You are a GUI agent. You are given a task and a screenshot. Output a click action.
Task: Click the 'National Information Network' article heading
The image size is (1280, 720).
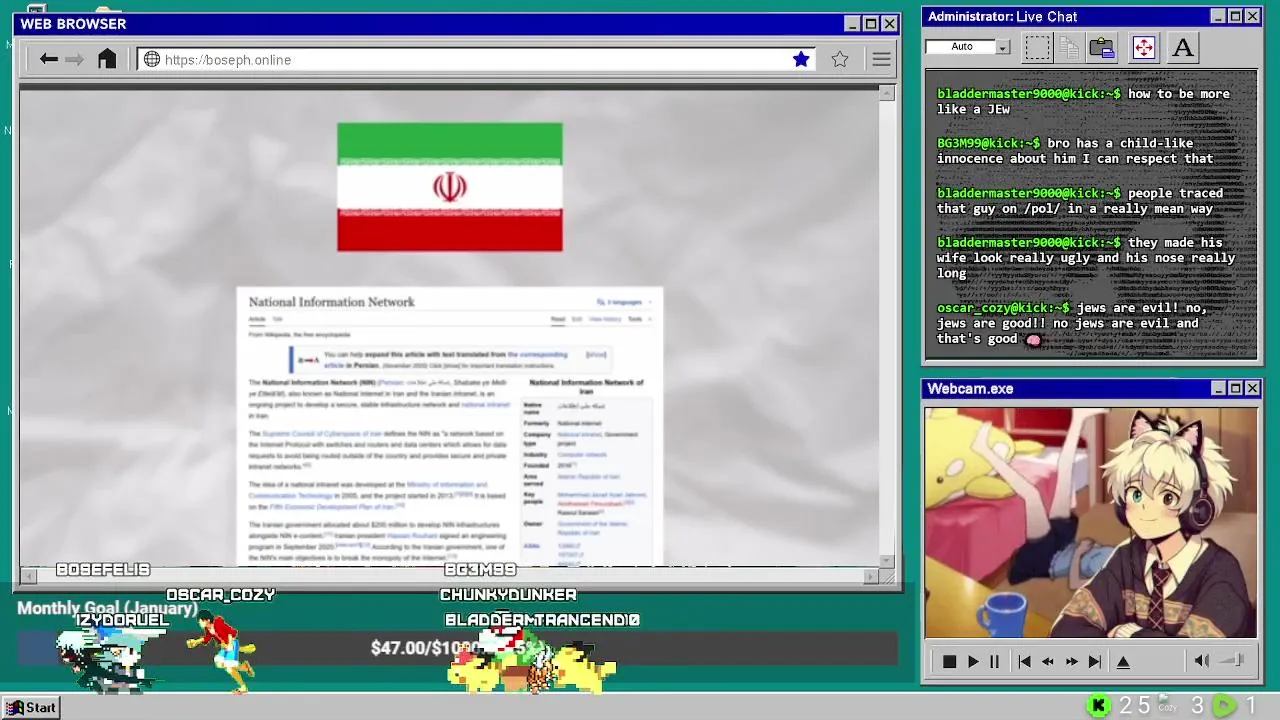coord(331,302)
